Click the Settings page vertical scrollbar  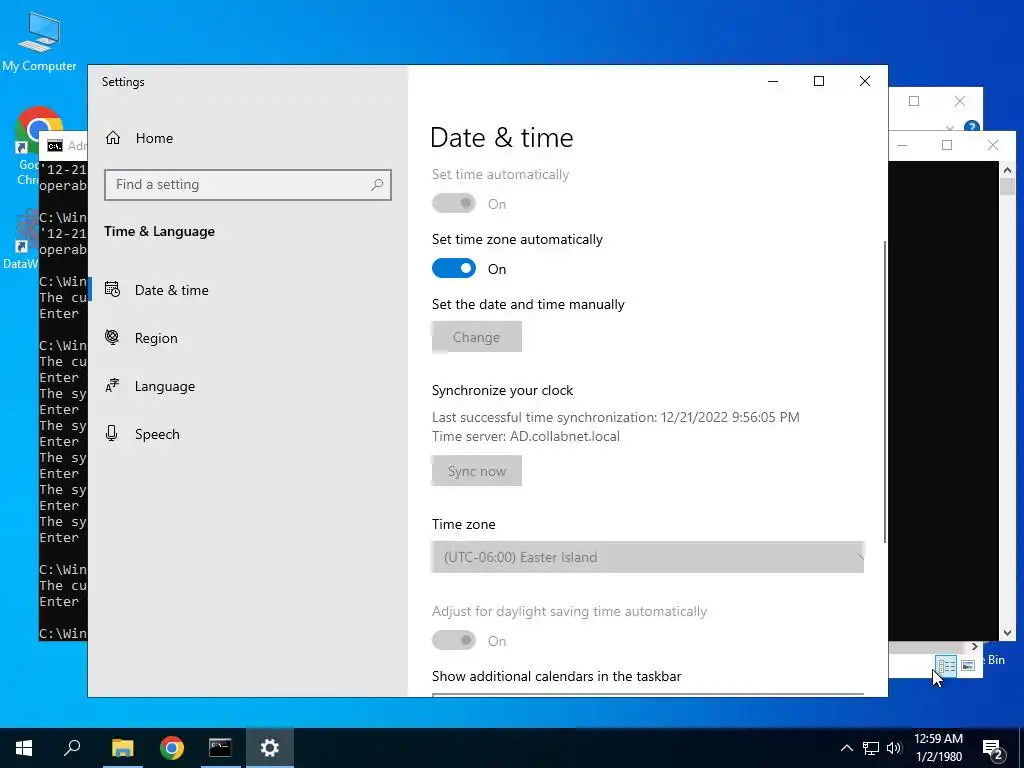click(885, 392)
